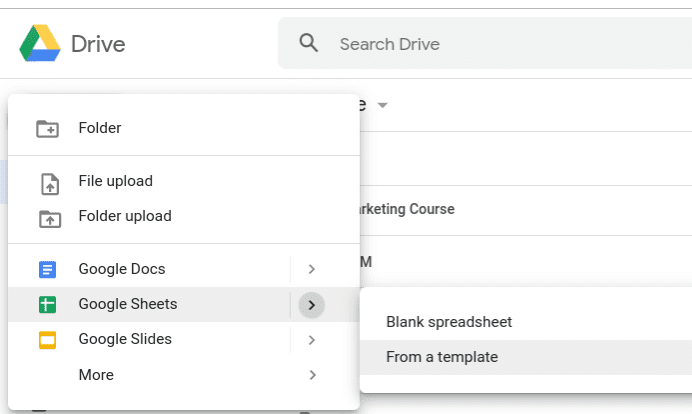Click the Google Docs icon

tap(47, 269)
